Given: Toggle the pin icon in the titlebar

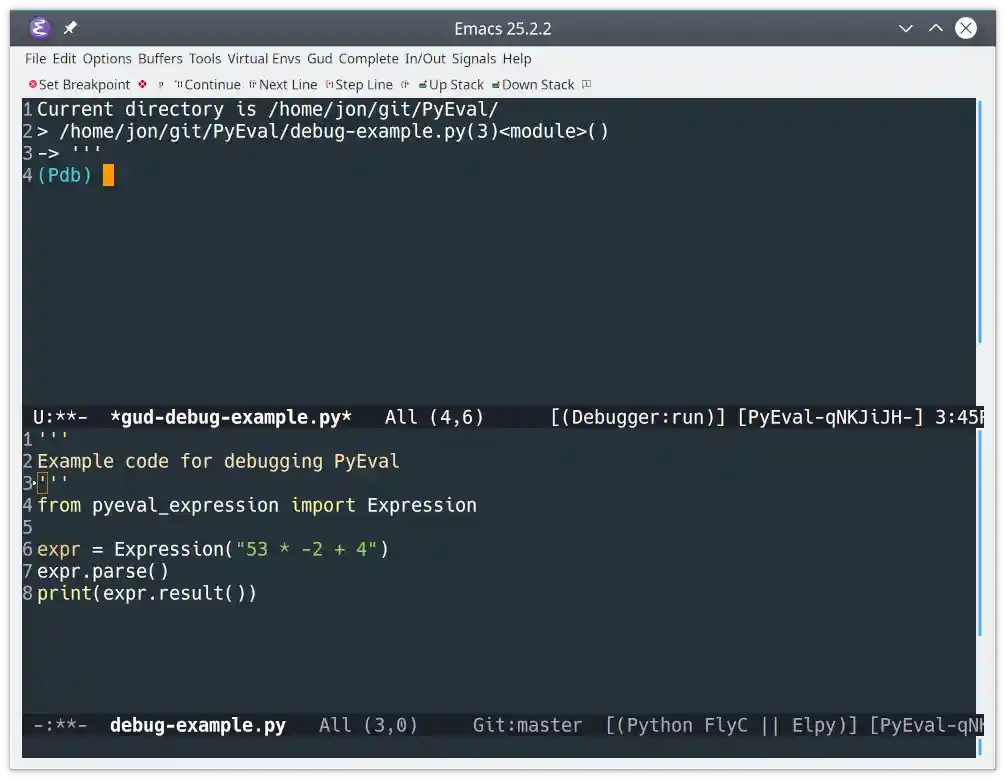Looking at the screenshot, I should [x=68, y=28].
